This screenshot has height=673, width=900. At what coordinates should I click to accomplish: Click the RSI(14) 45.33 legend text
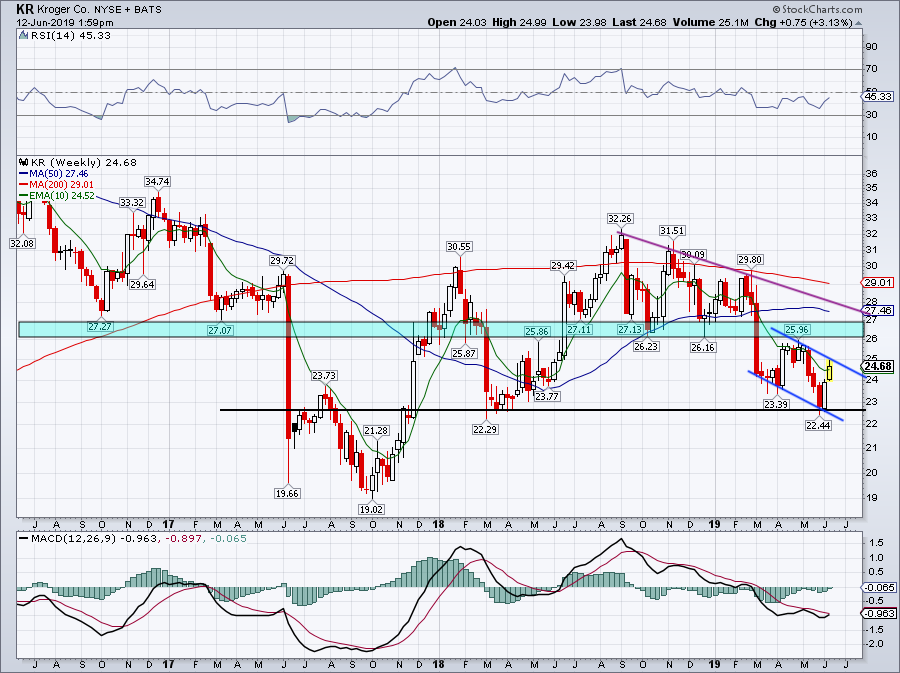(x=71, y=35)
